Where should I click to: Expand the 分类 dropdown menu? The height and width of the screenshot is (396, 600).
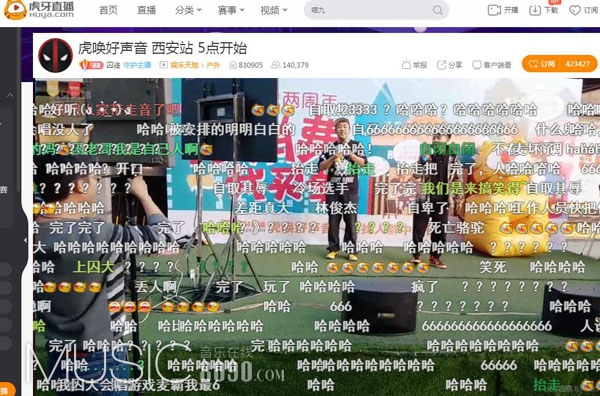pos(188,10)
